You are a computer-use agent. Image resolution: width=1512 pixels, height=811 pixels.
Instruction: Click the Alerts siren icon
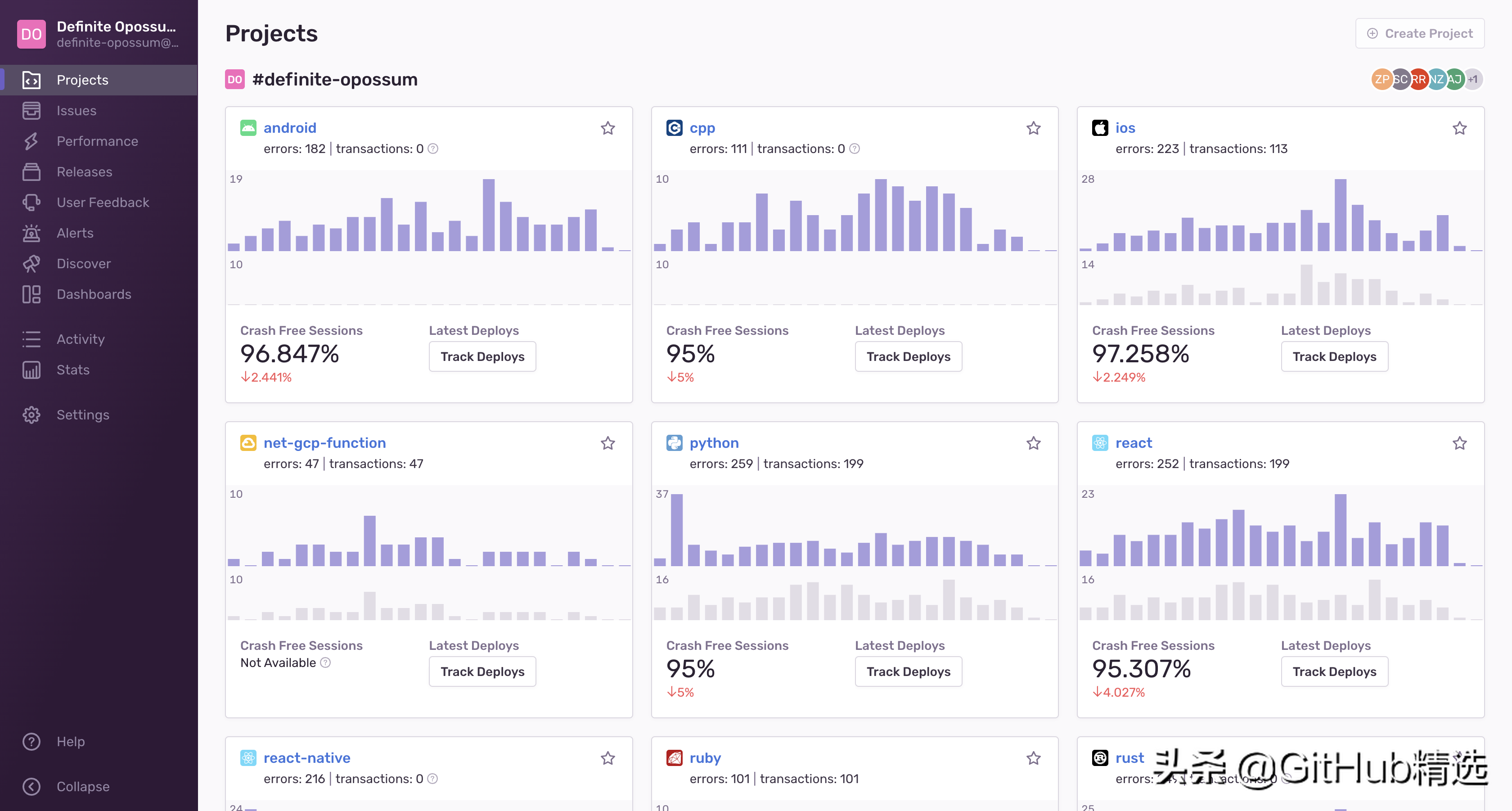31,233
